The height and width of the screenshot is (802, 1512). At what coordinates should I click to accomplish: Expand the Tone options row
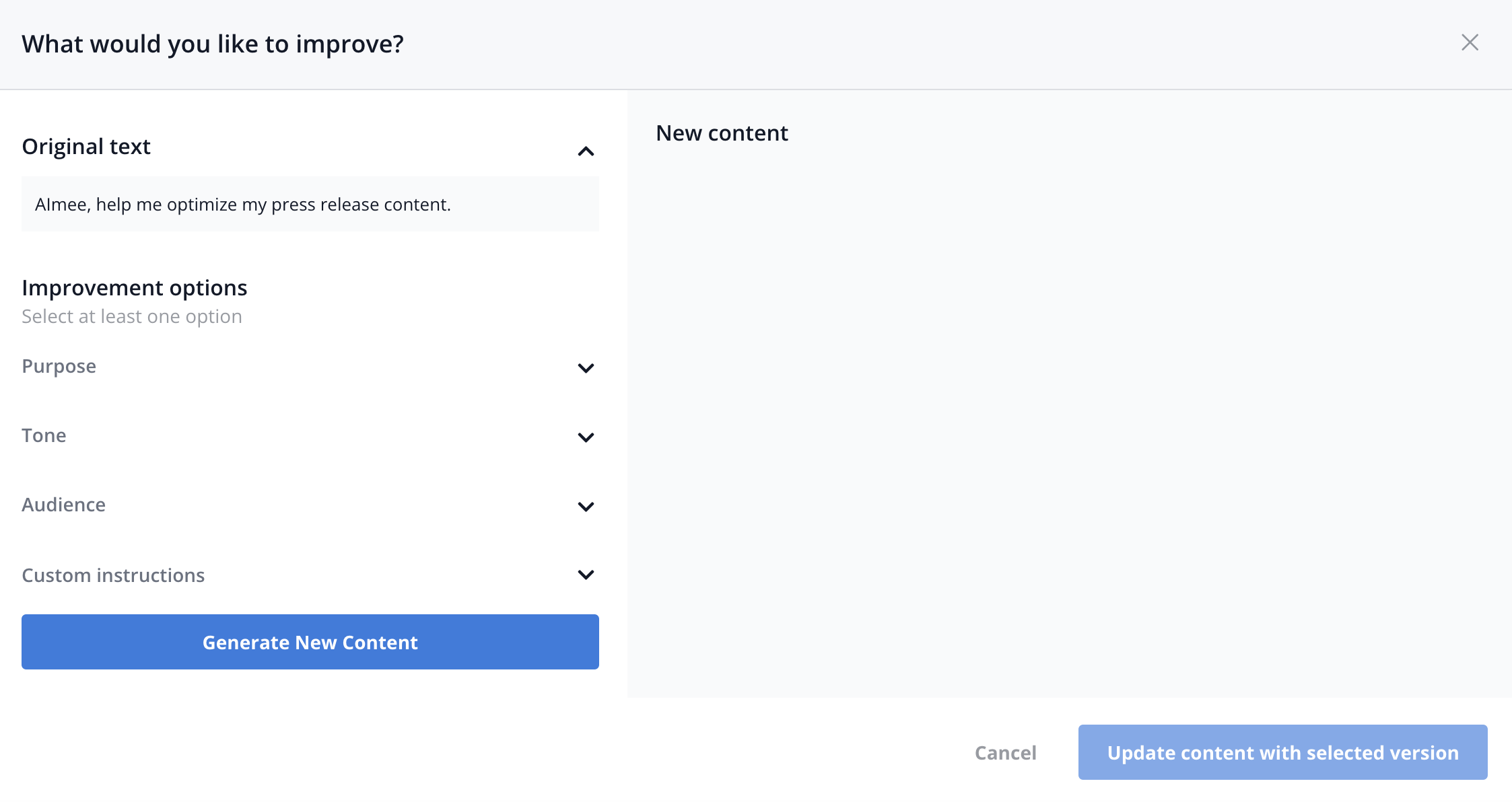[44, 435]
